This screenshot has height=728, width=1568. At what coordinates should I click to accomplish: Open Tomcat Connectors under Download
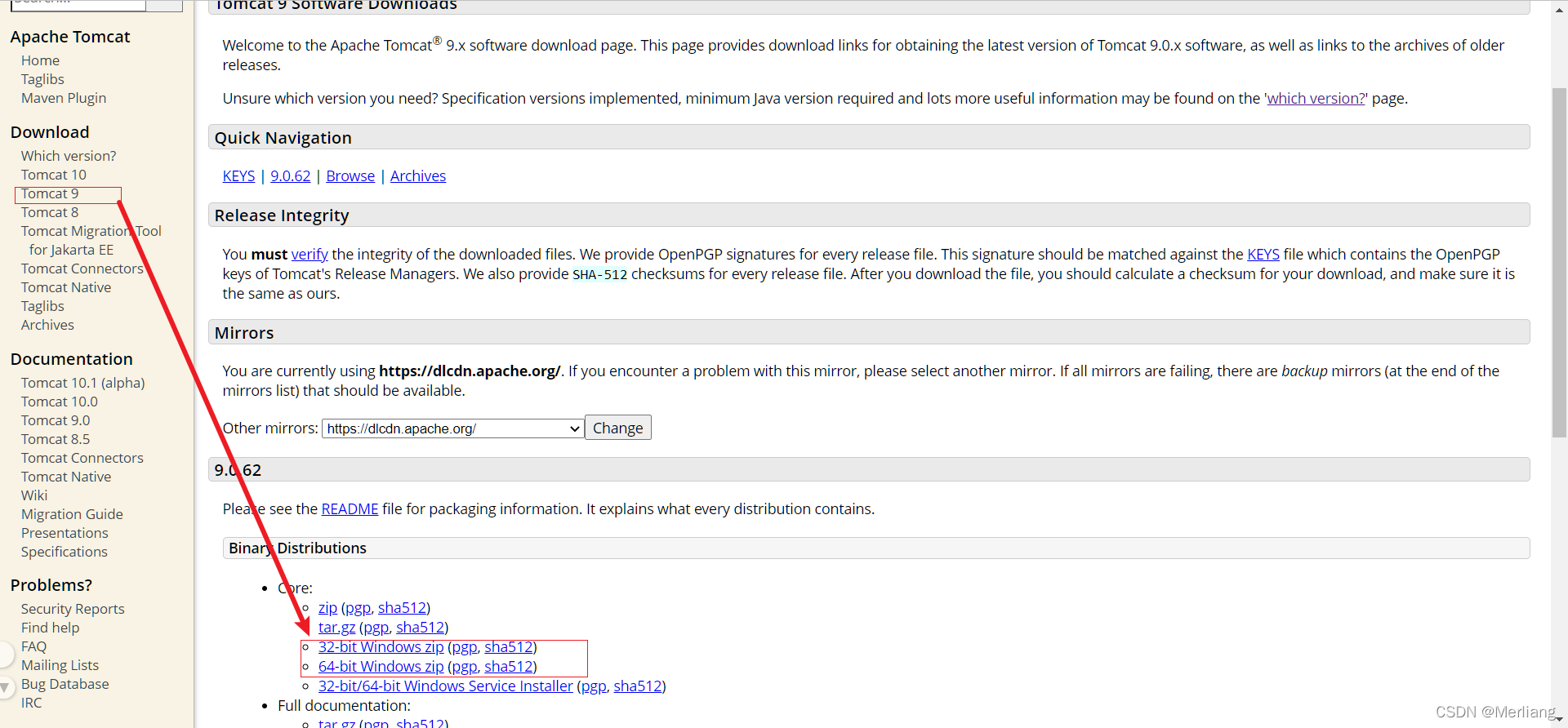tap(82, 269)
